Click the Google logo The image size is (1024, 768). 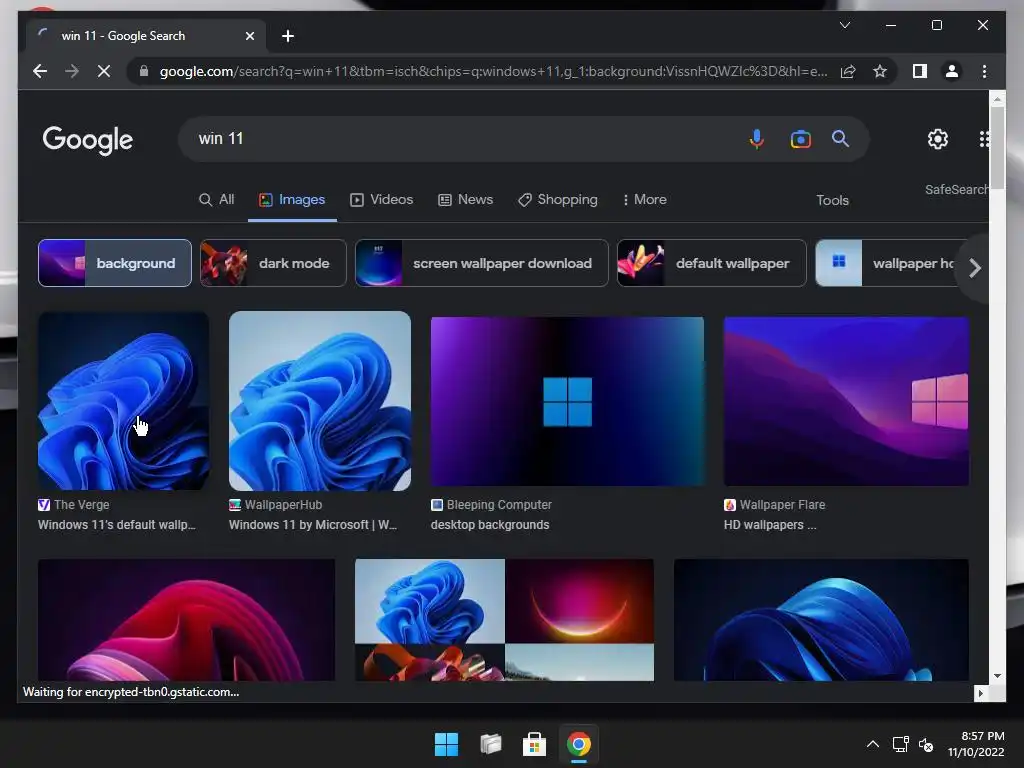pos(88,140)
